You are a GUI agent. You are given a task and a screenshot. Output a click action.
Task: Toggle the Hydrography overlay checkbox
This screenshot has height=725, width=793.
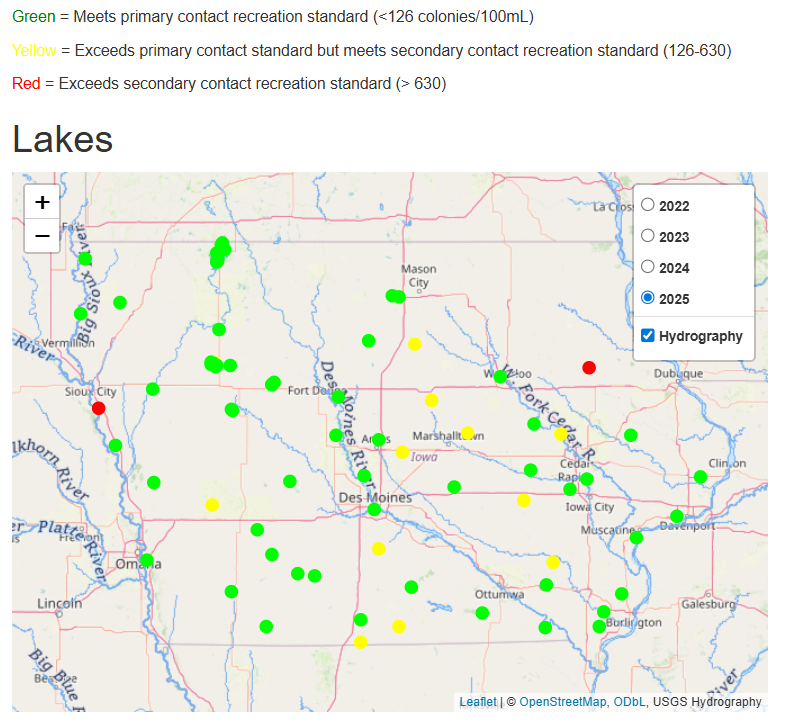pyautogui.click(x=648, y=335)
